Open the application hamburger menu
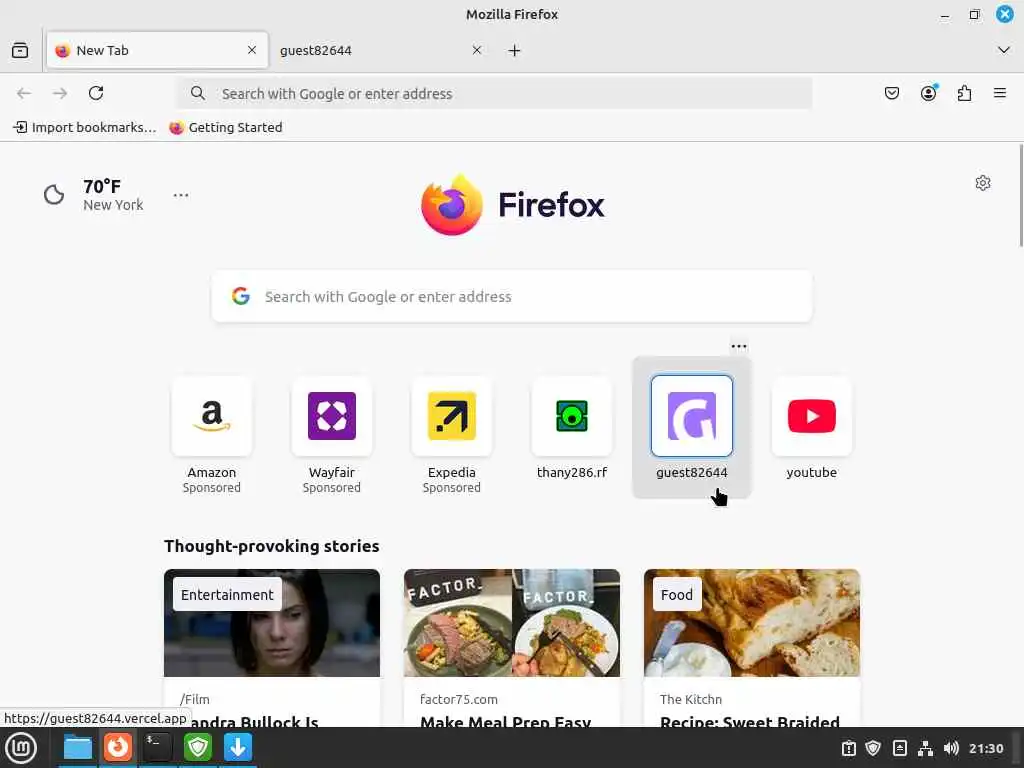This screenshot has height=768, width=1024. point(1000,93)
